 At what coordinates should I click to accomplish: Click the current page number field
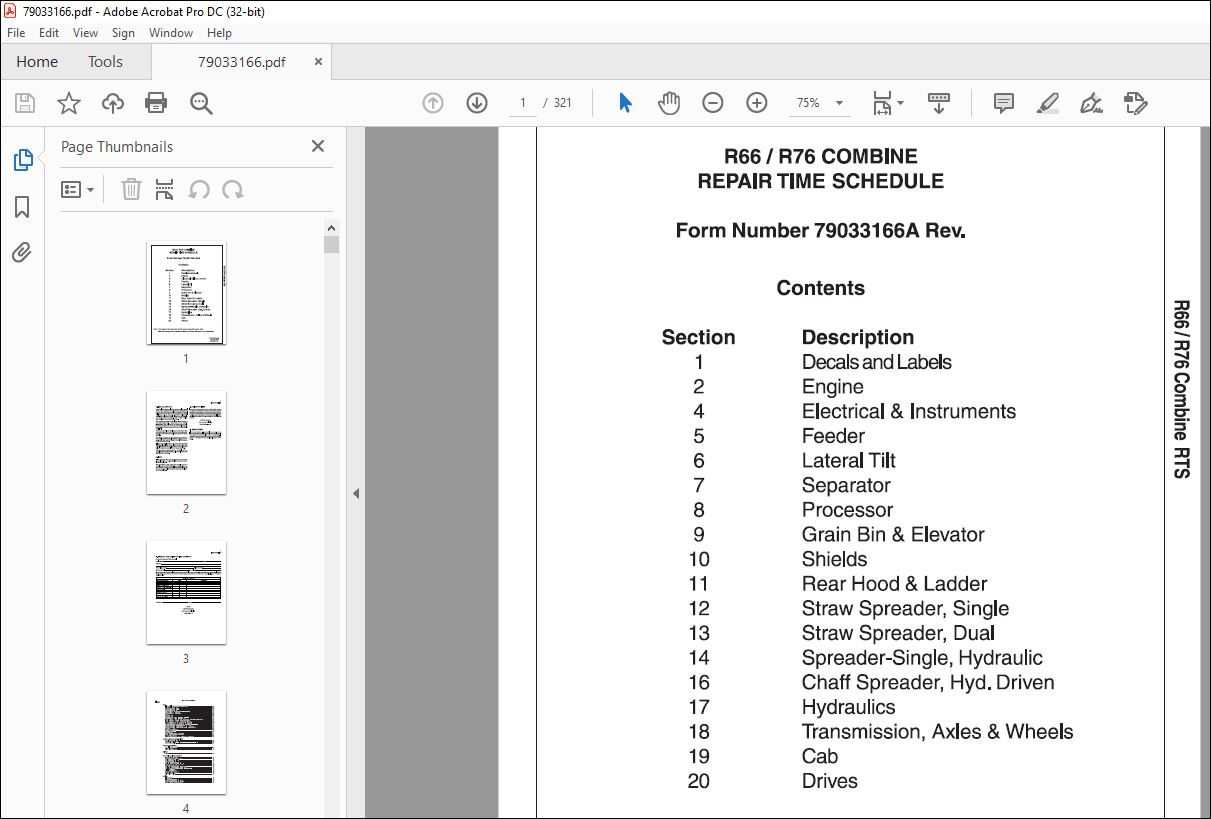[522, 103]
